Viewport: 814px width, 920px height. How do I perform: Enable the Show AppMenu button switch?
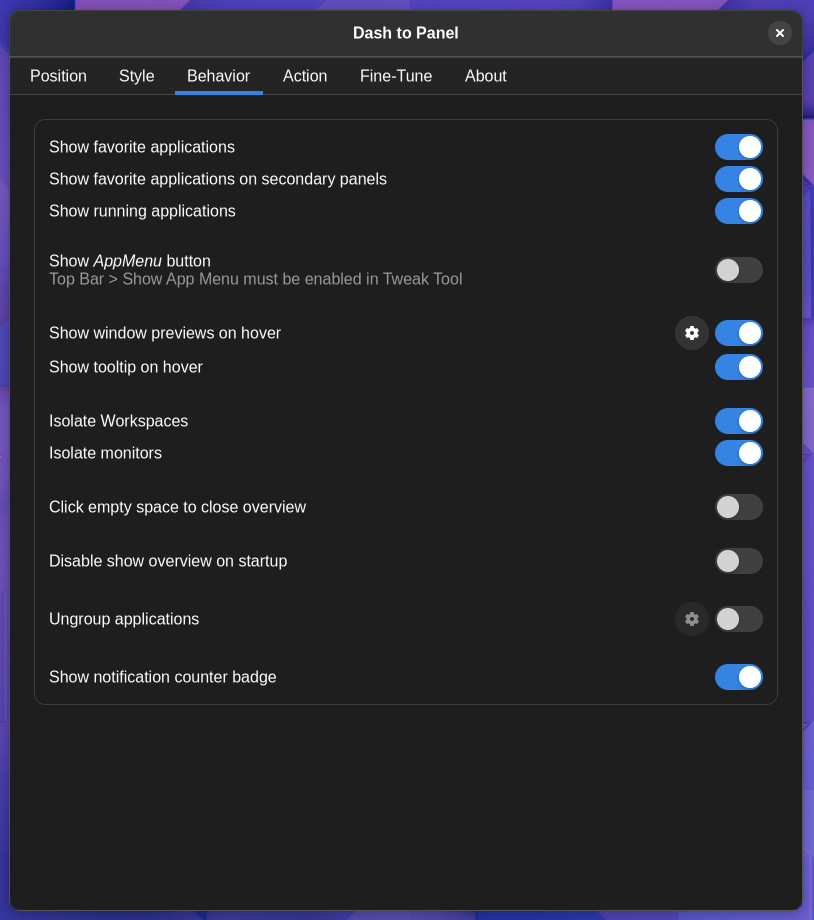(738, 270)
